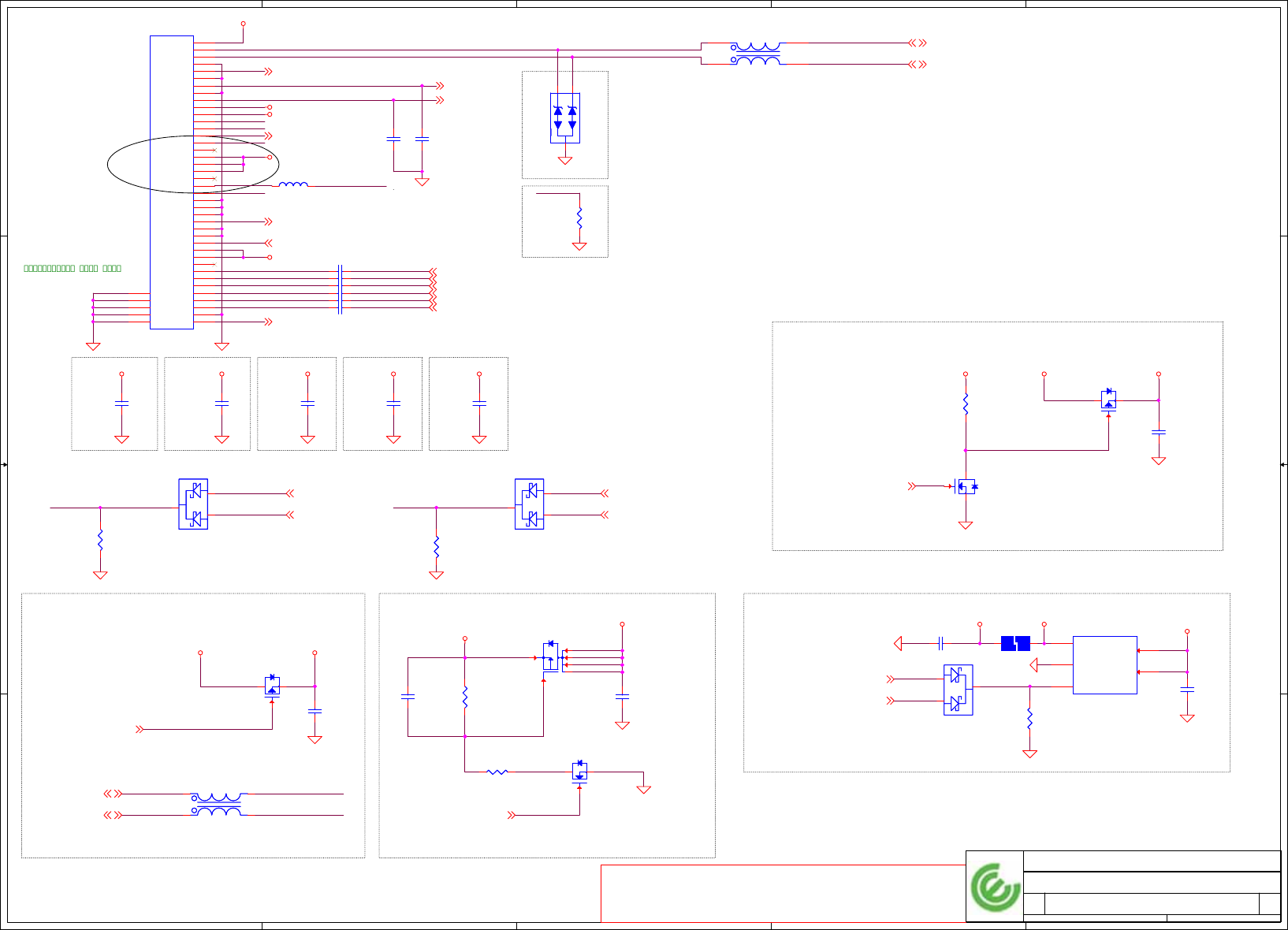
Task: Click the capacitor in the first decoupling box
Action: (x=121, y=404)
